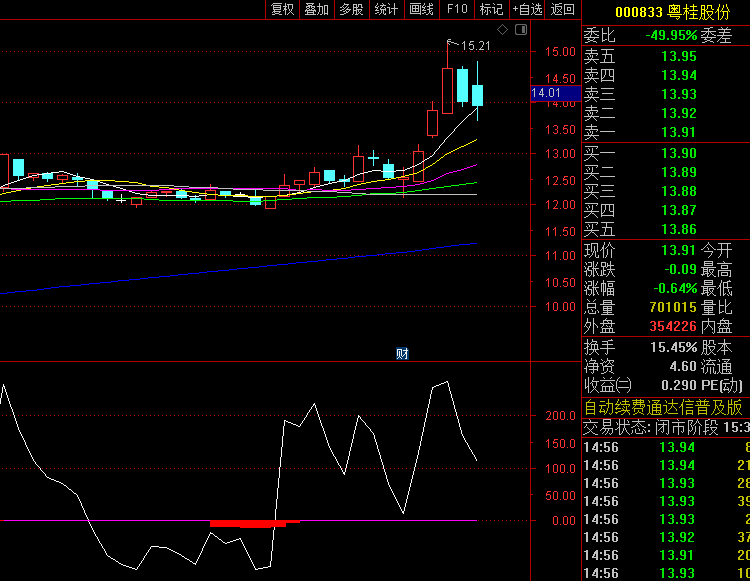Viewport: 750px width, 581px height.
Task: Click the 涨幅 value -0.64%
Action: point(675,288)
